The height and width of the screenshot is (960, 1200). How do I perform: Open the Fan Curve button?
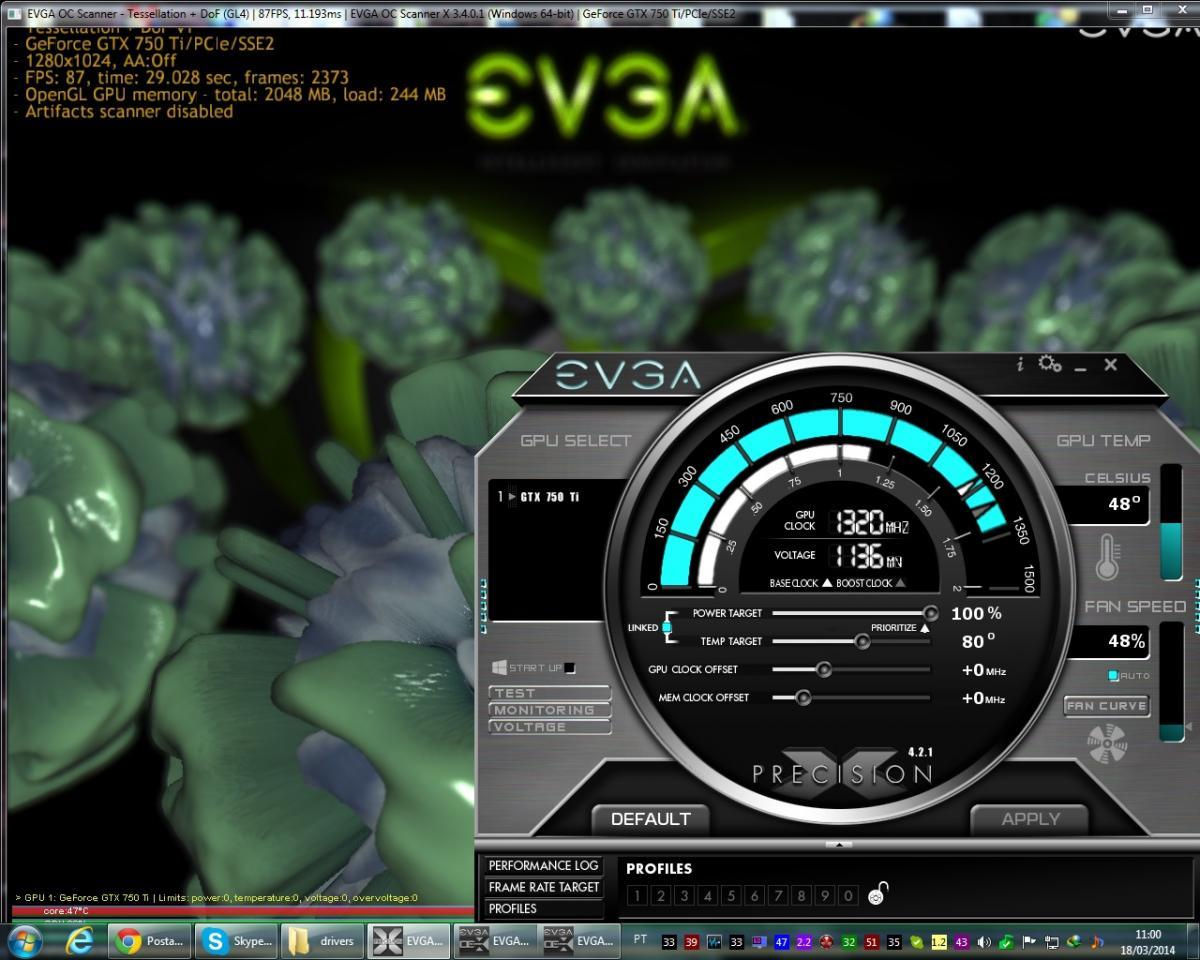[x=1106, y=706]
